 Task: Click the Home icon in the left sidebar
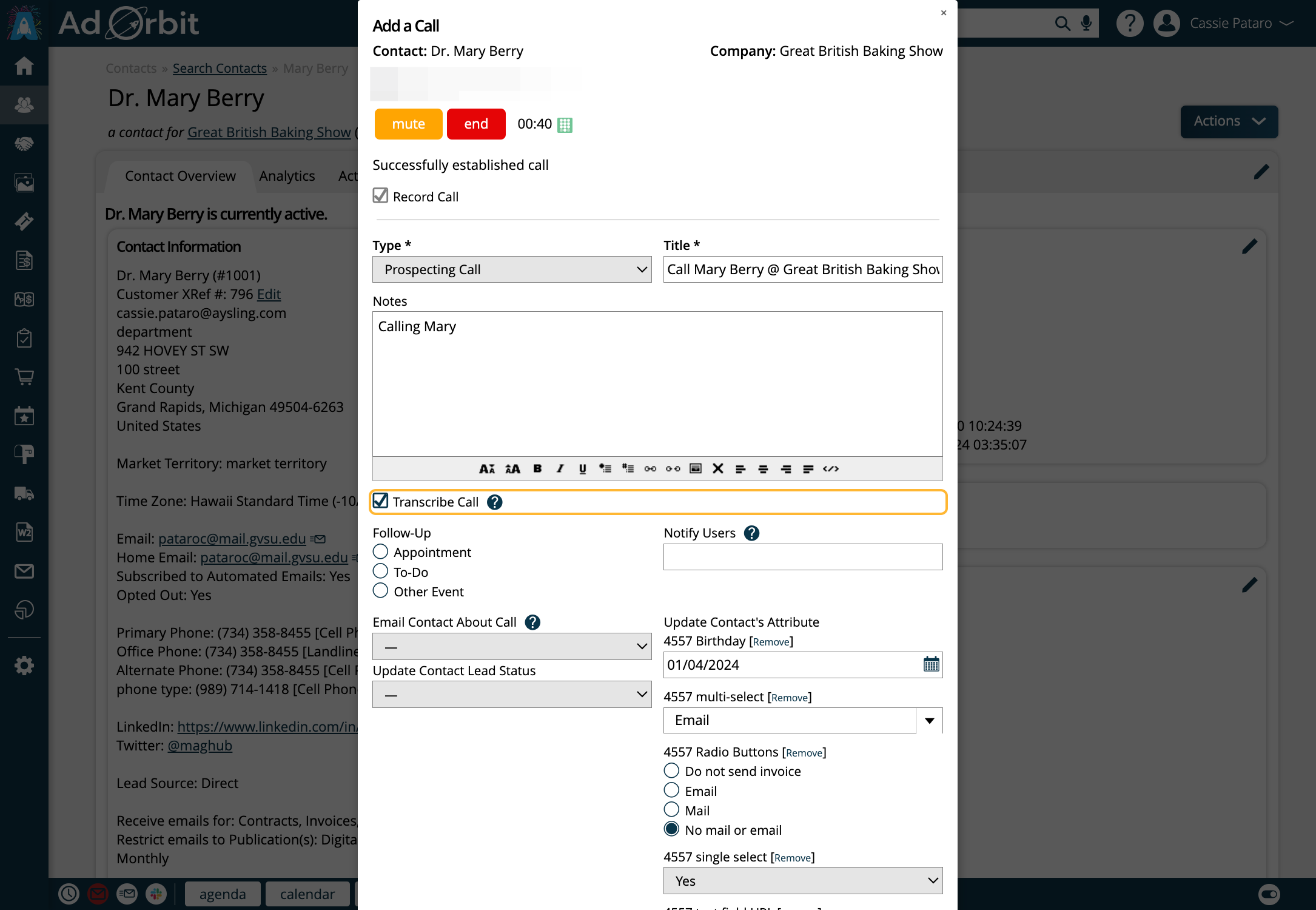[24, 66]
